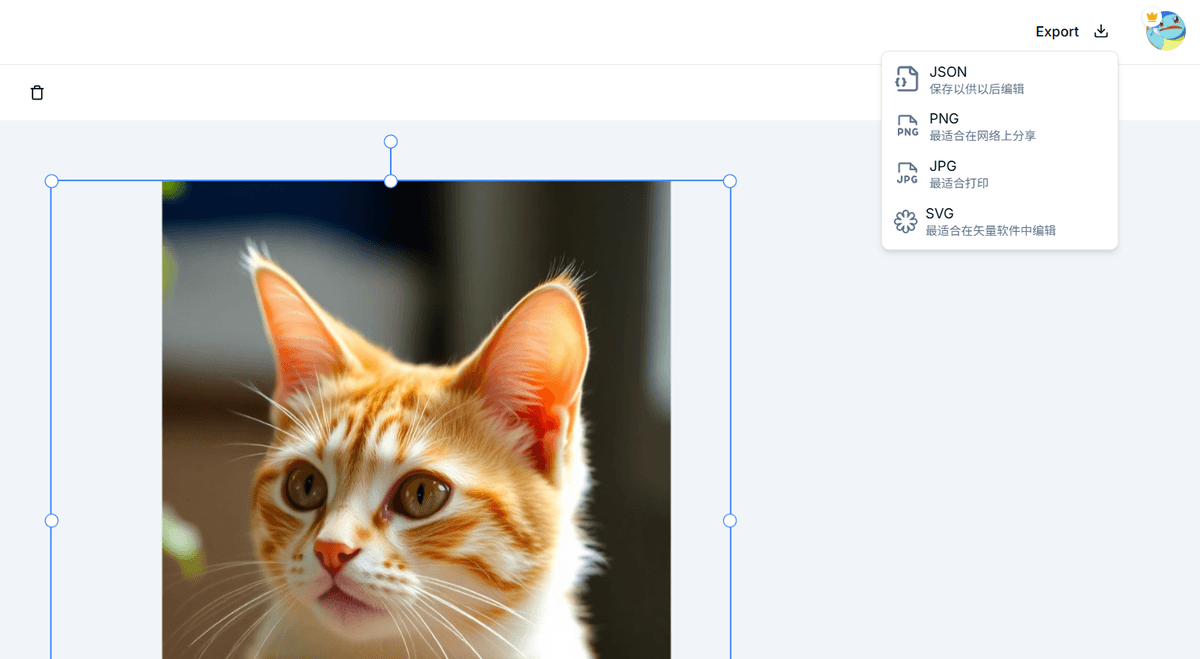The height and width of the screenshot is (659, 1200).
Task: Click the JSON file icon with braces
Action: click(906, 79)
